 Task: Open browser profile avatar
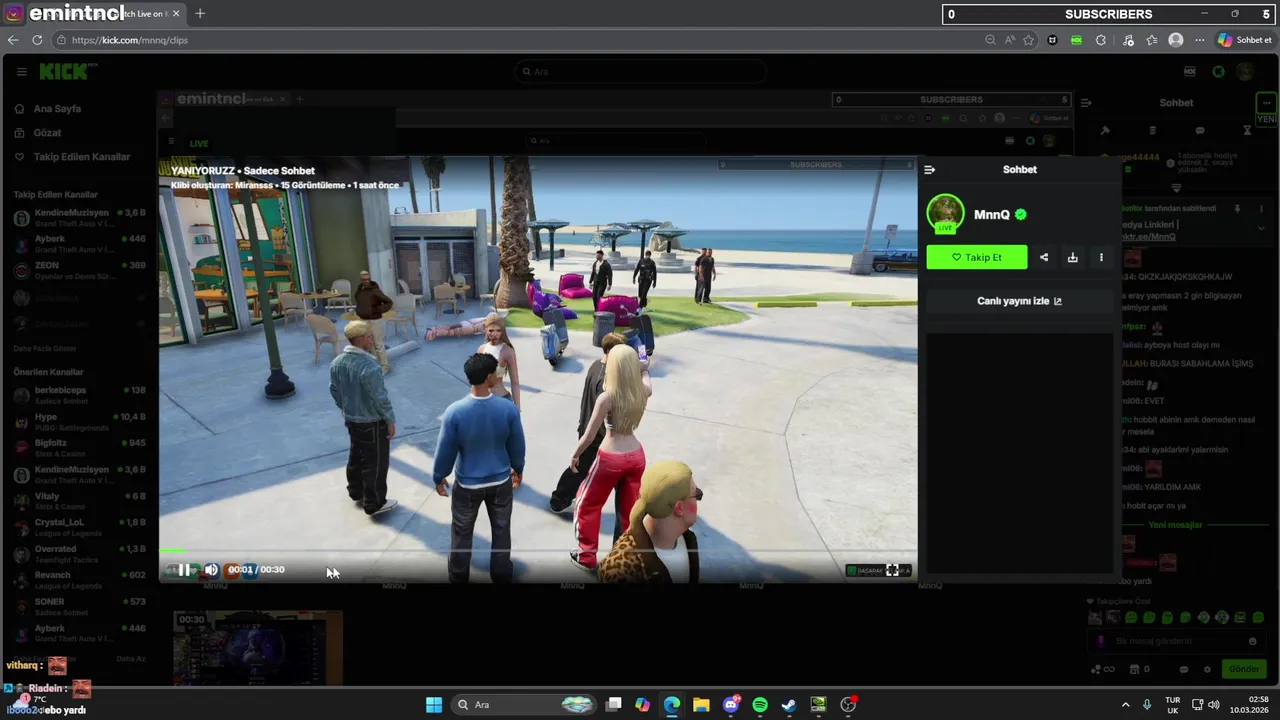1176,40
